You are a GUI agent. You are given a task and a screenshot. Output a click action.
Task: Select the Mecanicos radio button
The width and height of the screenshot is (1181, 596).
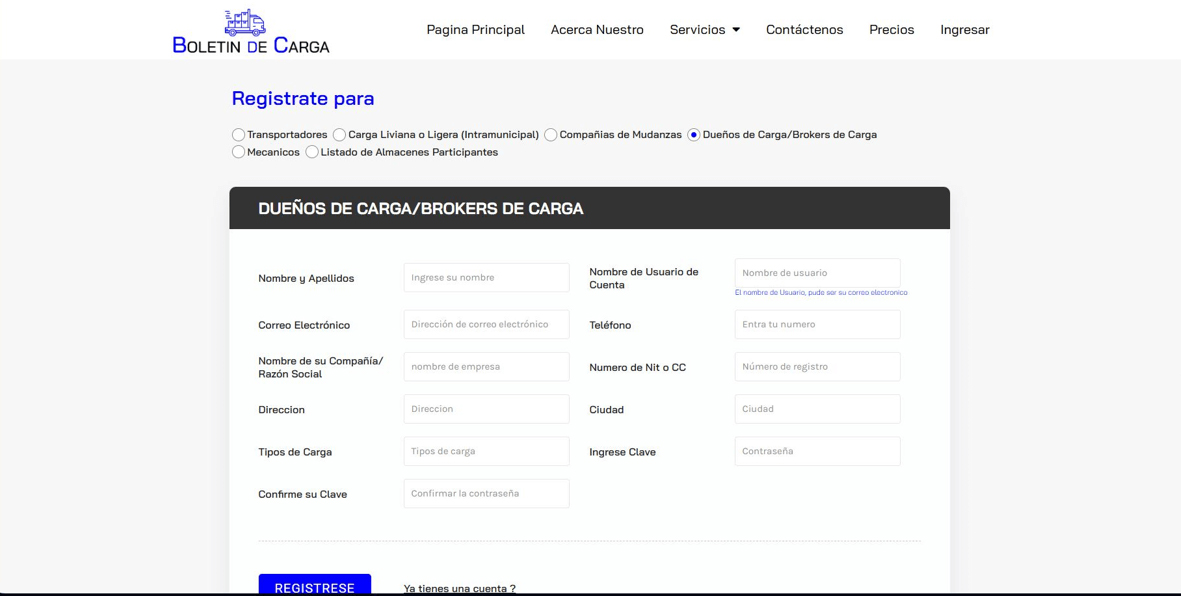click(x=239, y=152)
